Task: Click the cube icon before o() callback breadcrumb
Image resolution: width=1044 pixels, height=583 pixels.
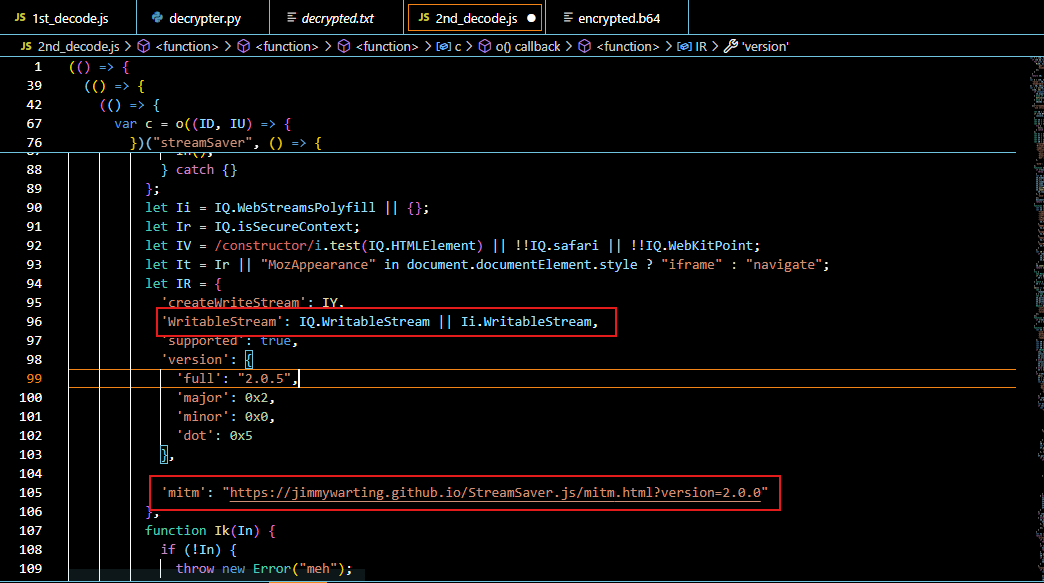Action: (x=485, y=46)
